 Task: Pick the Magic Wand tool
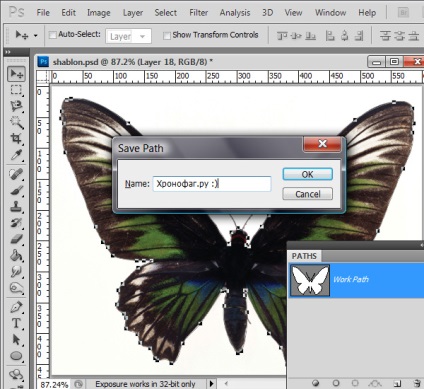16,122
